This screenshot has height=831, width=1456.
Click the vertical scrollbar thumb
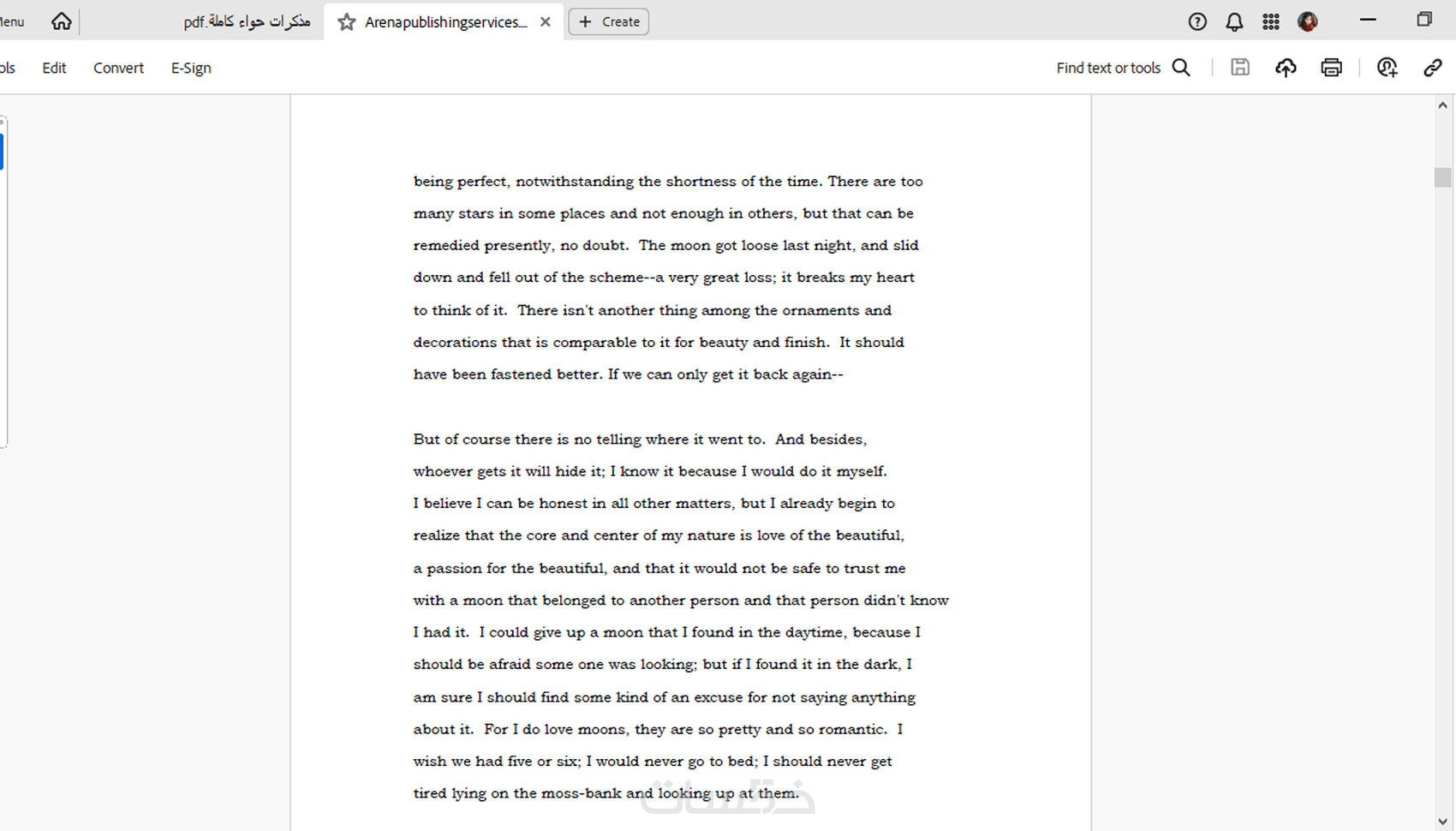coord(1443,177)
